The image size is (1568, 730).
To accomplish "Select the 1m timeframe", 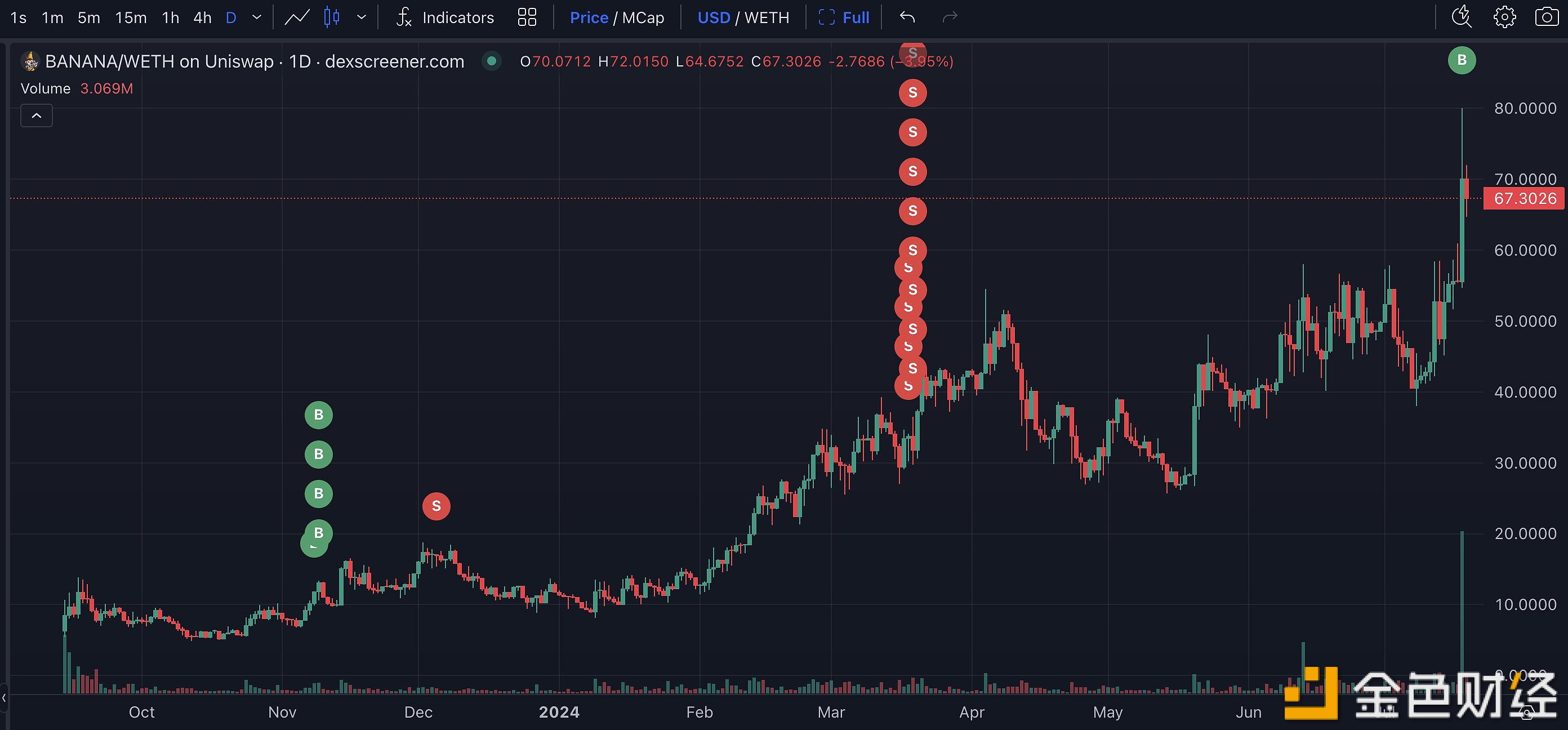I will 52,17.
